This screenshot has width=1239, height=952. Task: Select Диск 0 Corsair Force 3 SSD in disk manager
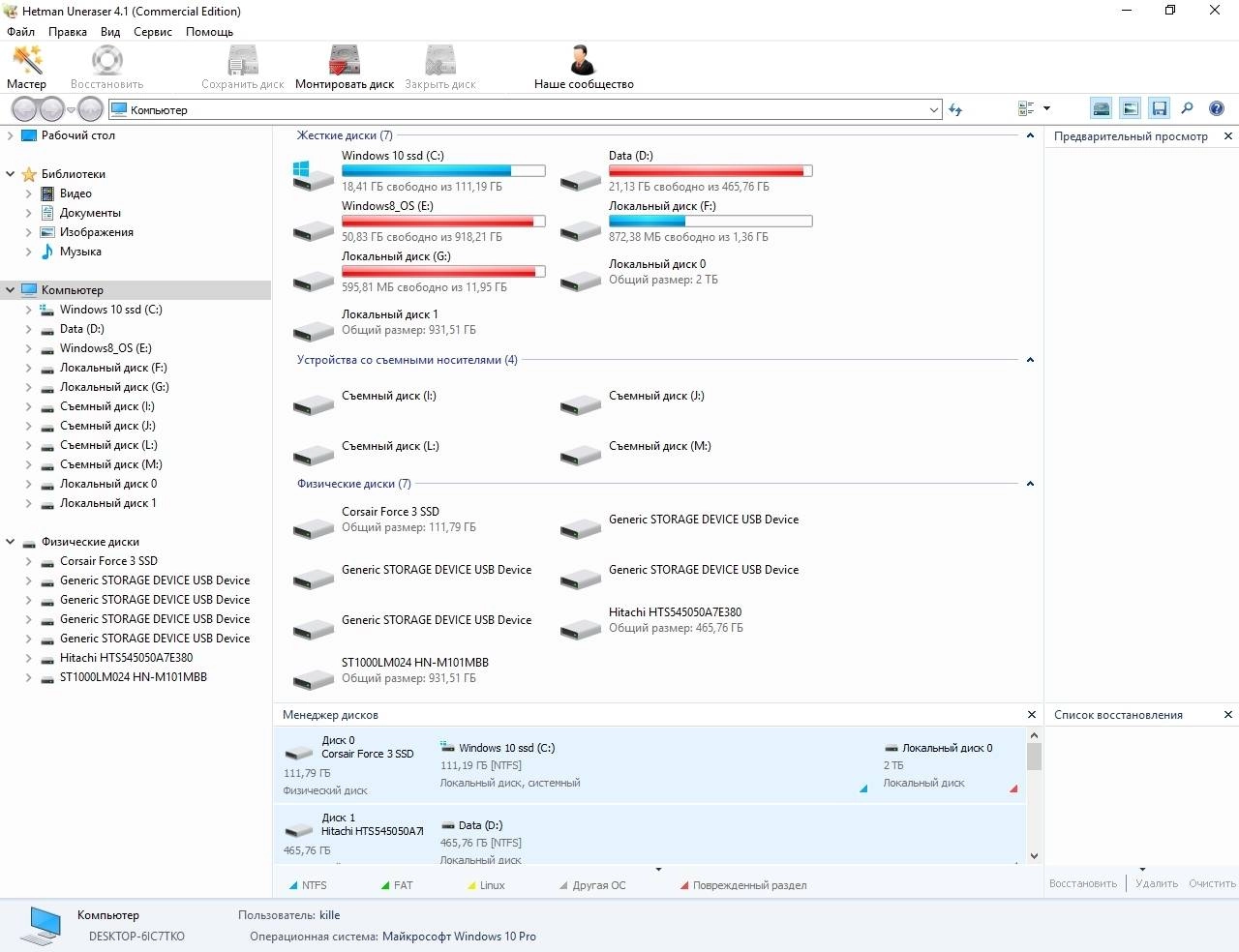click(x=352, y=764)
